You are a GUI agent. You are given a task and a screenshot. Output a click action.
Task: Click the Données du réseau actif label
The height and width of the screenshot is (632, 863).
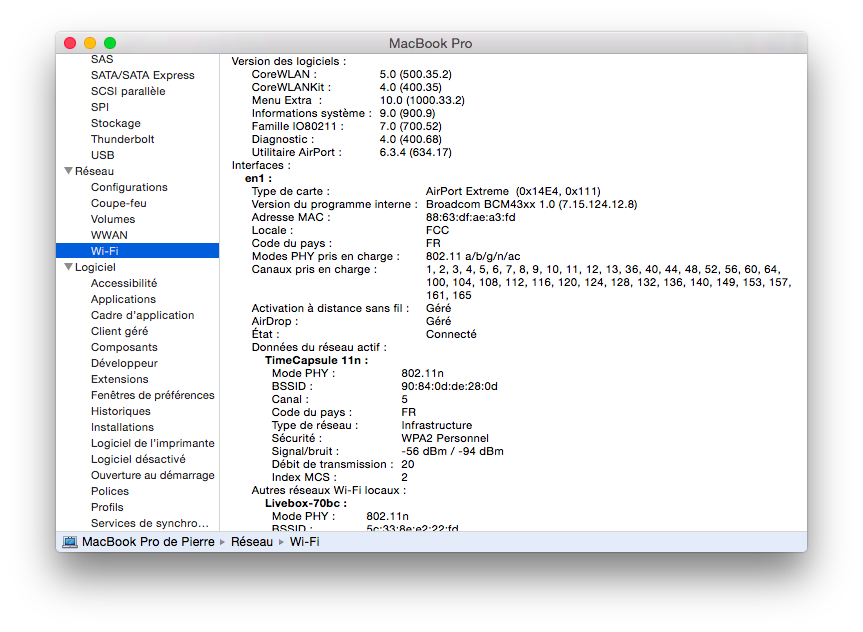[319, 347]
